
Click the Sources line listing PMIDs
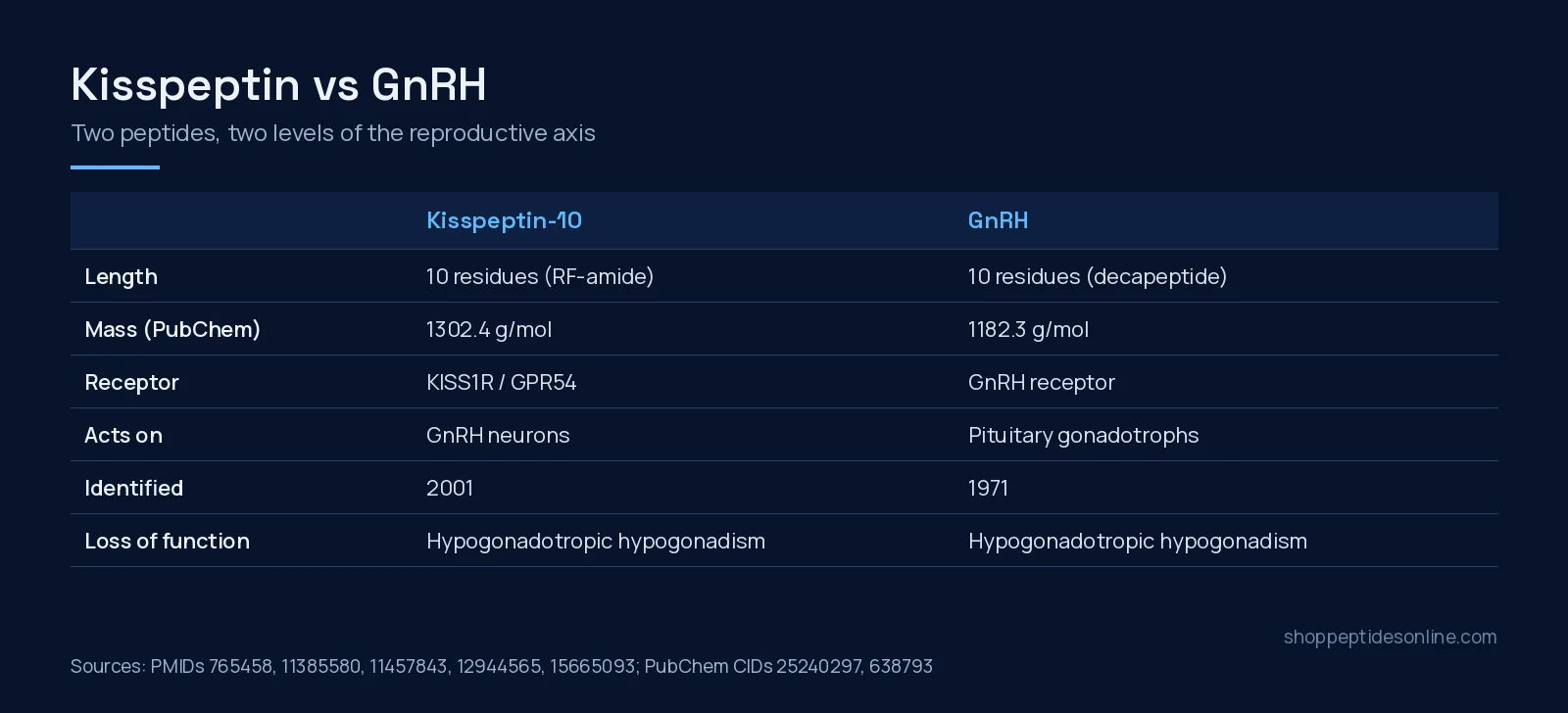[502, 667]
